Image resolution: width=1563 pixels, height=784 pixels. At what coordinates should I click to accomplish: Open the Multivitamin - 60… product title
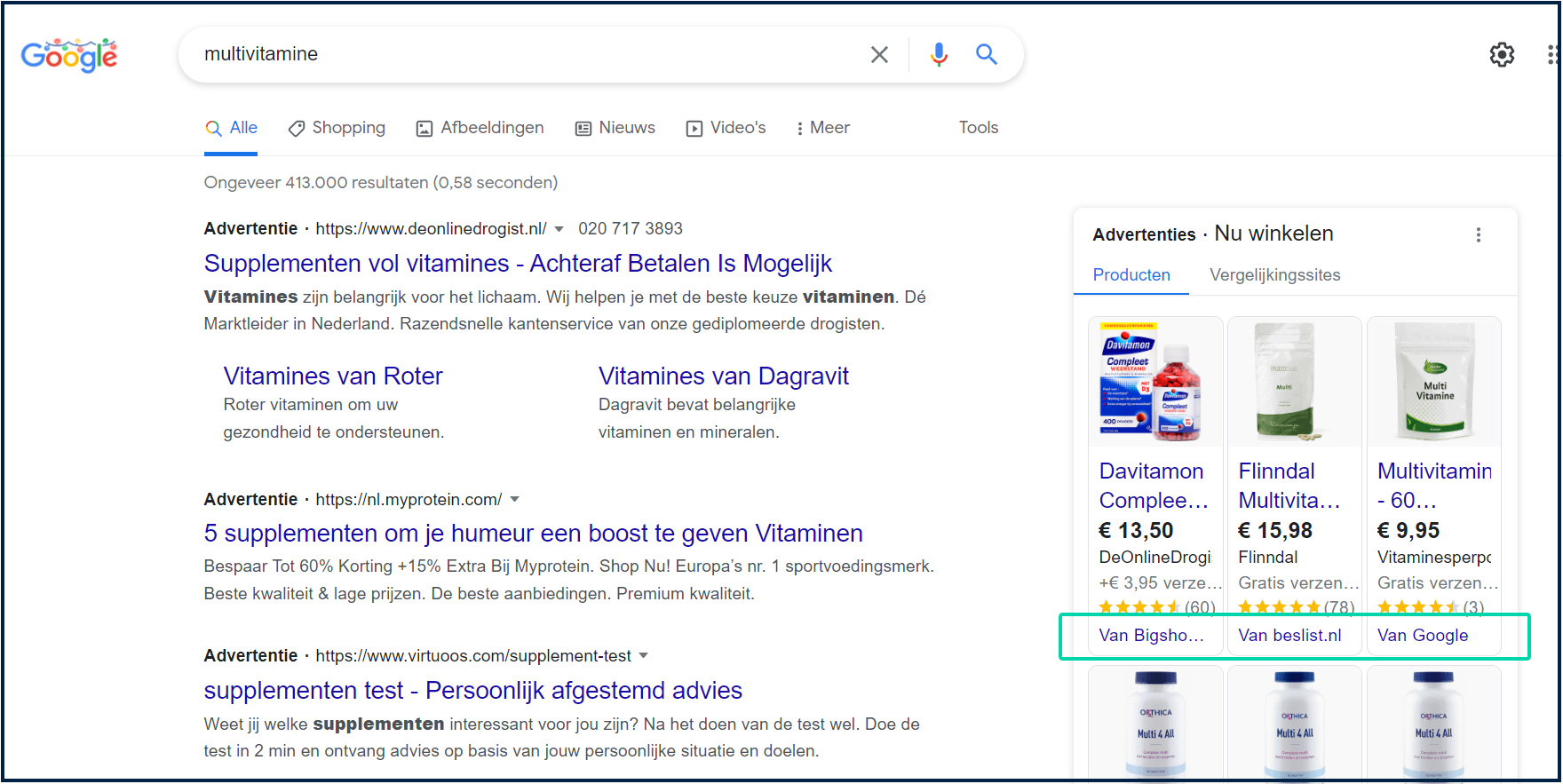[x=1434, y=486]
